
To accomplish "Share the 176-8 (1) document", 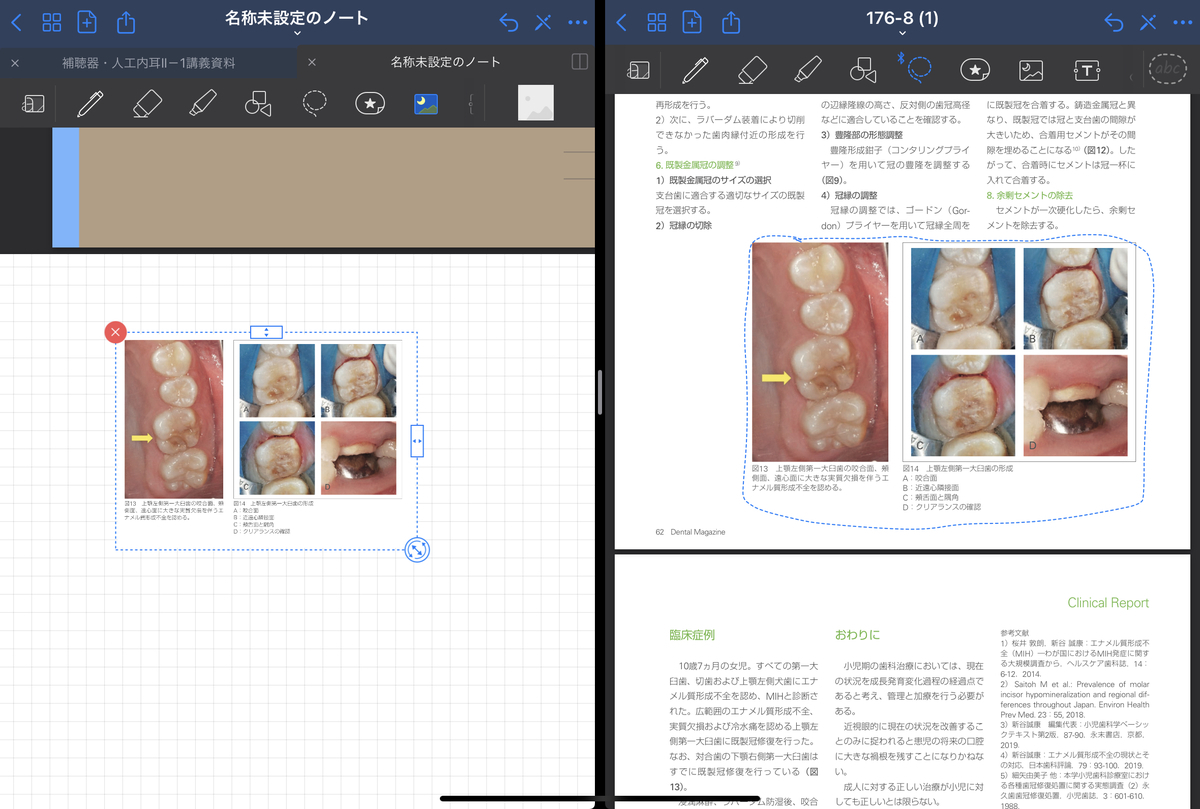I will pyautogui.click(x=731, y=21).
